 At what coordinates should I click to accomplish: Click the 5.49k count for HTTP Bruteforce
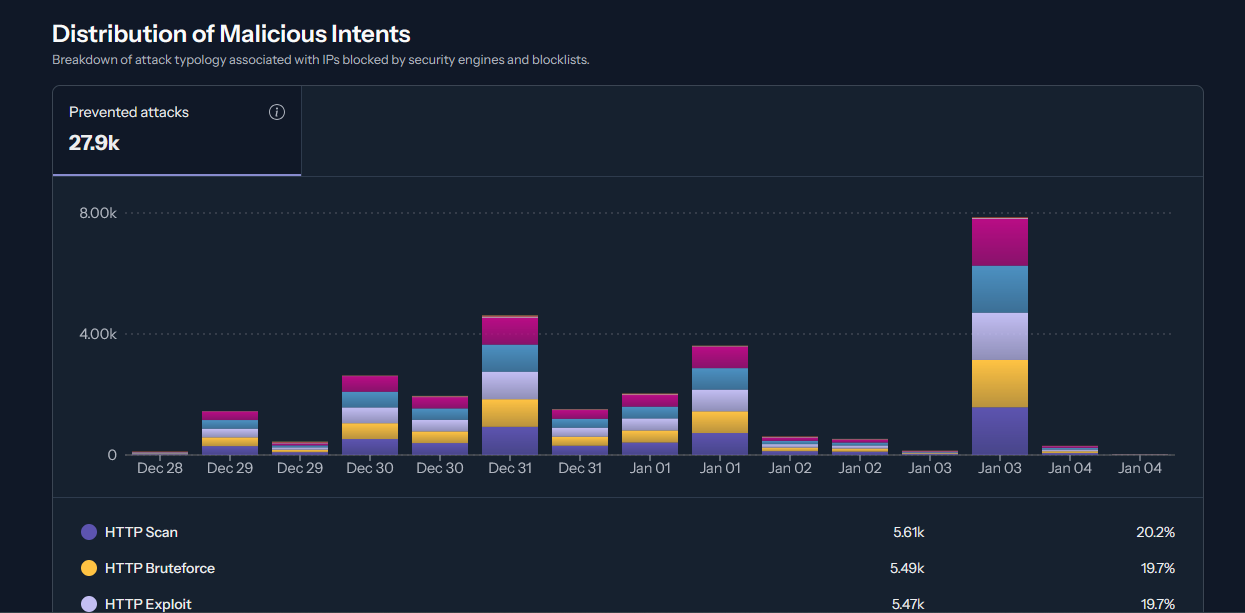[908, 568]
